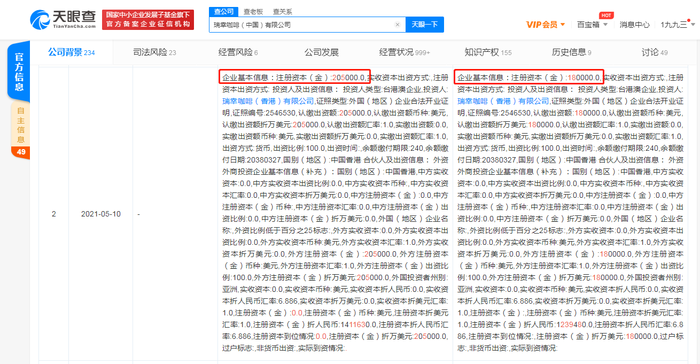Click the 天眼一下 search button
The image size is (700, 364).
point(425,25)
